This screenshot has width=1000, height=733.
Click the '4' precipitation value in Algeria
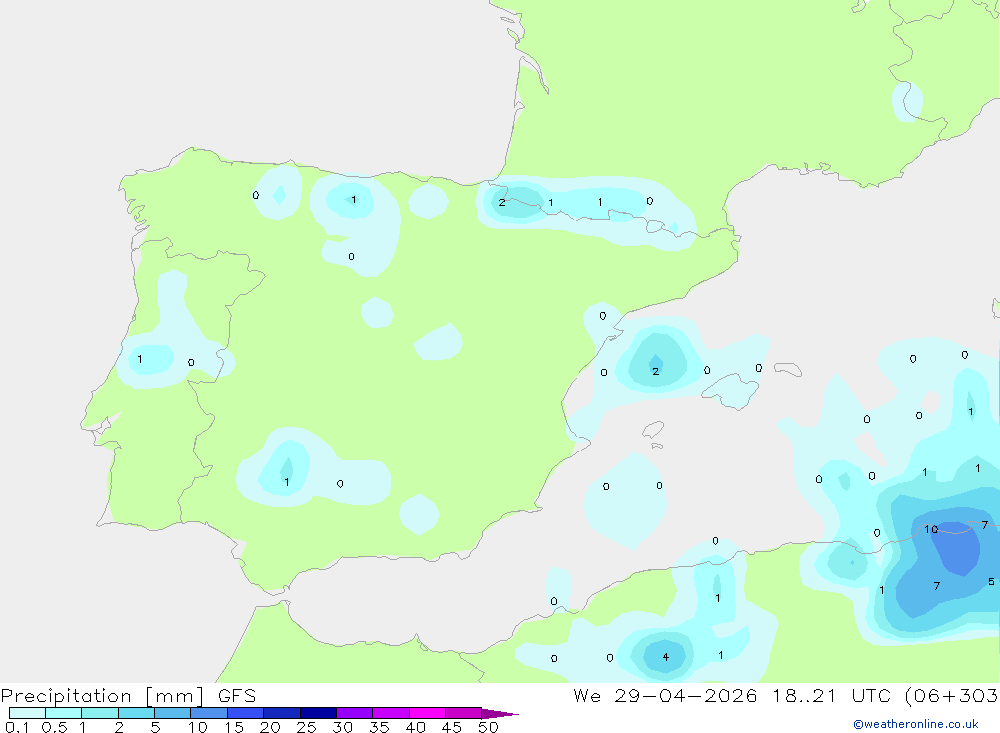pos(666,656)
